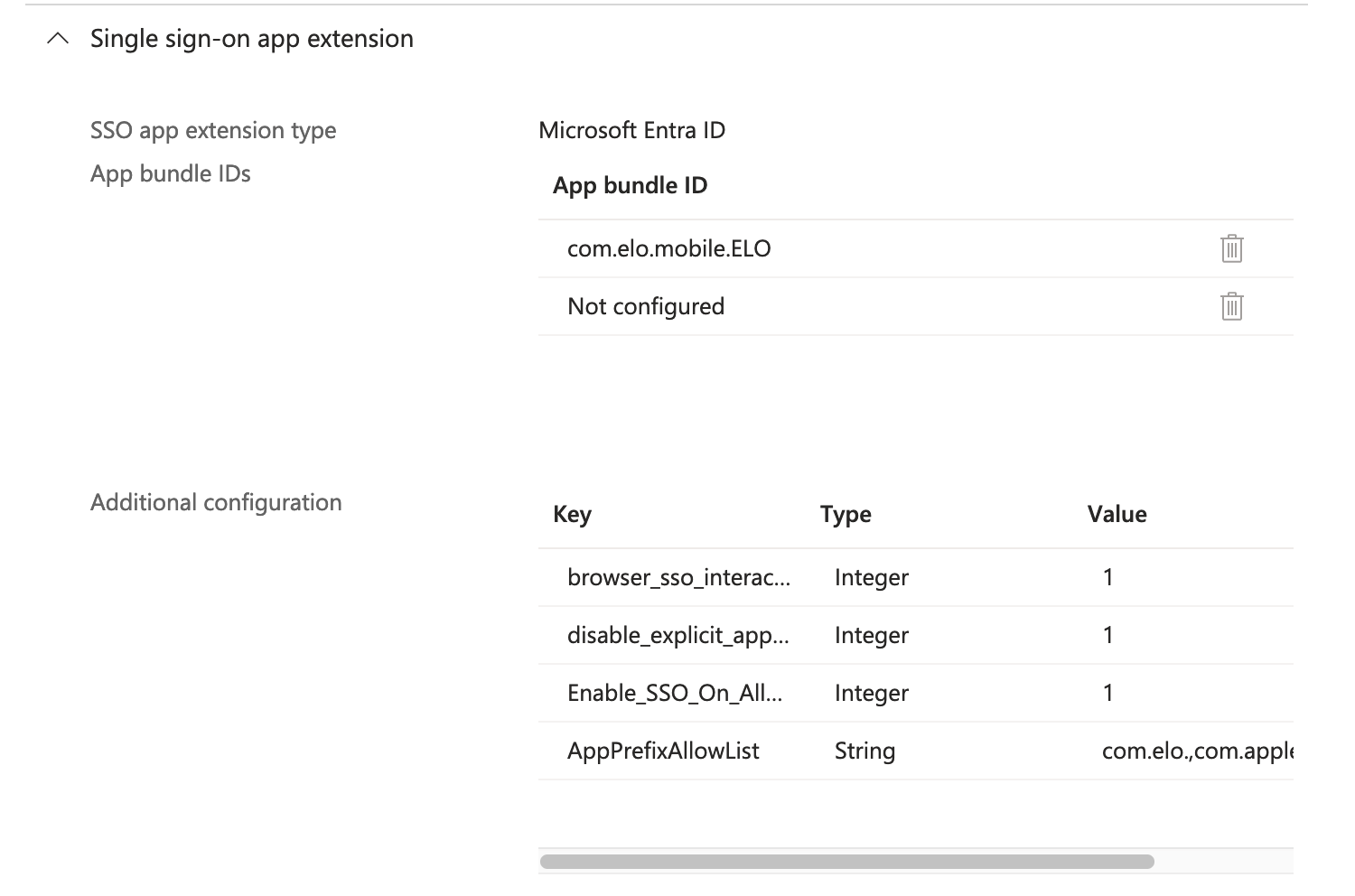Select the disable_explicit_app... key cell
The image size is (1355, 896).
point(679,635)
